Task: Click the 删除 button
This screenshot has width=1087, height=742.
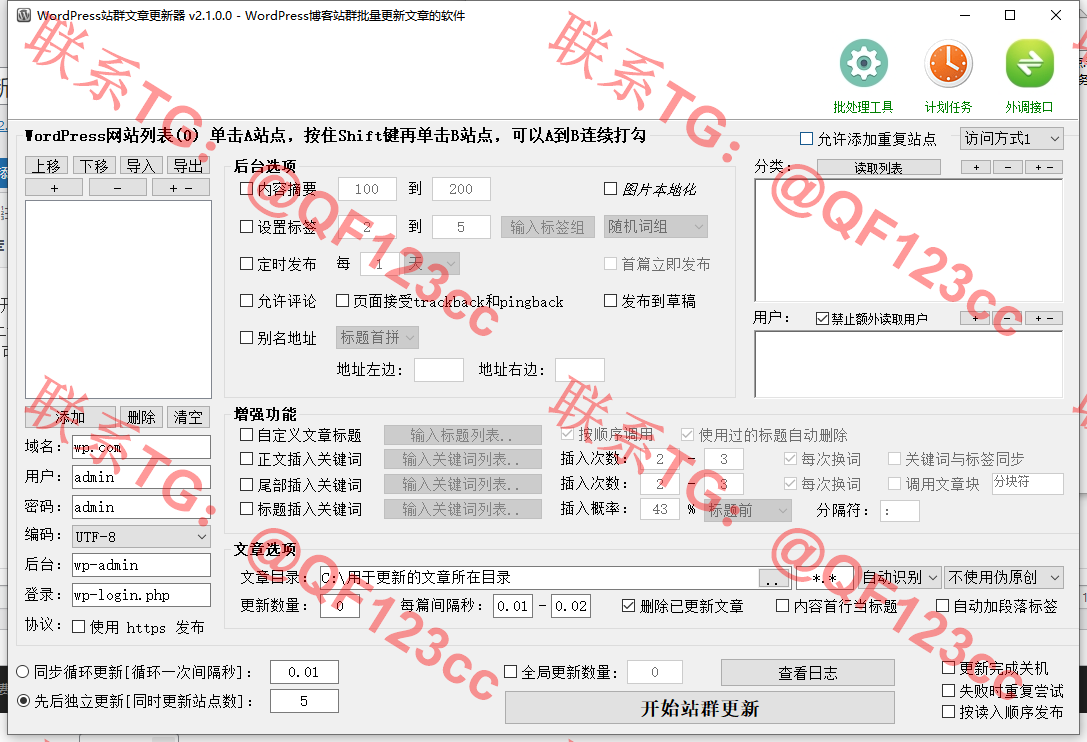Action: point(141,417)
